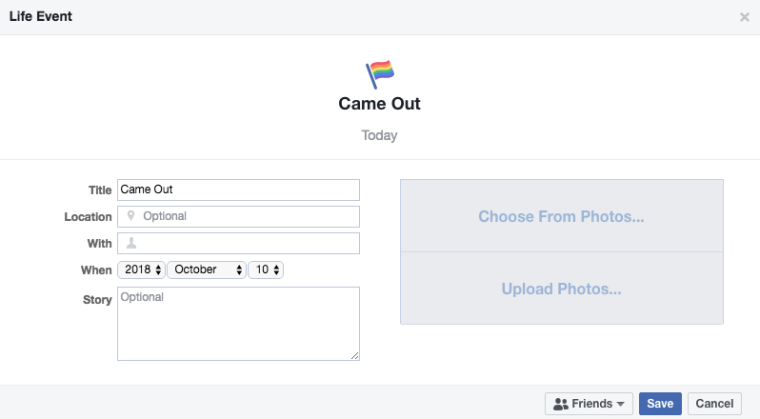Click the rainbow flag icon

pyautogui.click(x=380, y=74)
